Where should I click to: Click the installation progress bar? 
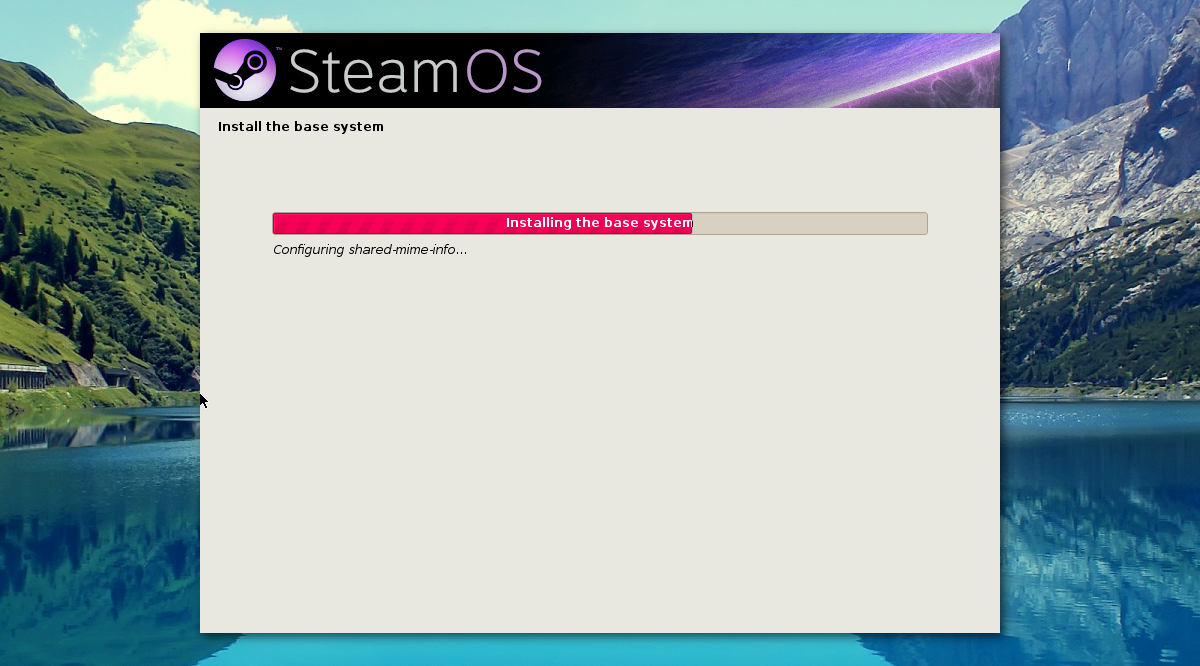pyautogui.click(x=600, y=223)
